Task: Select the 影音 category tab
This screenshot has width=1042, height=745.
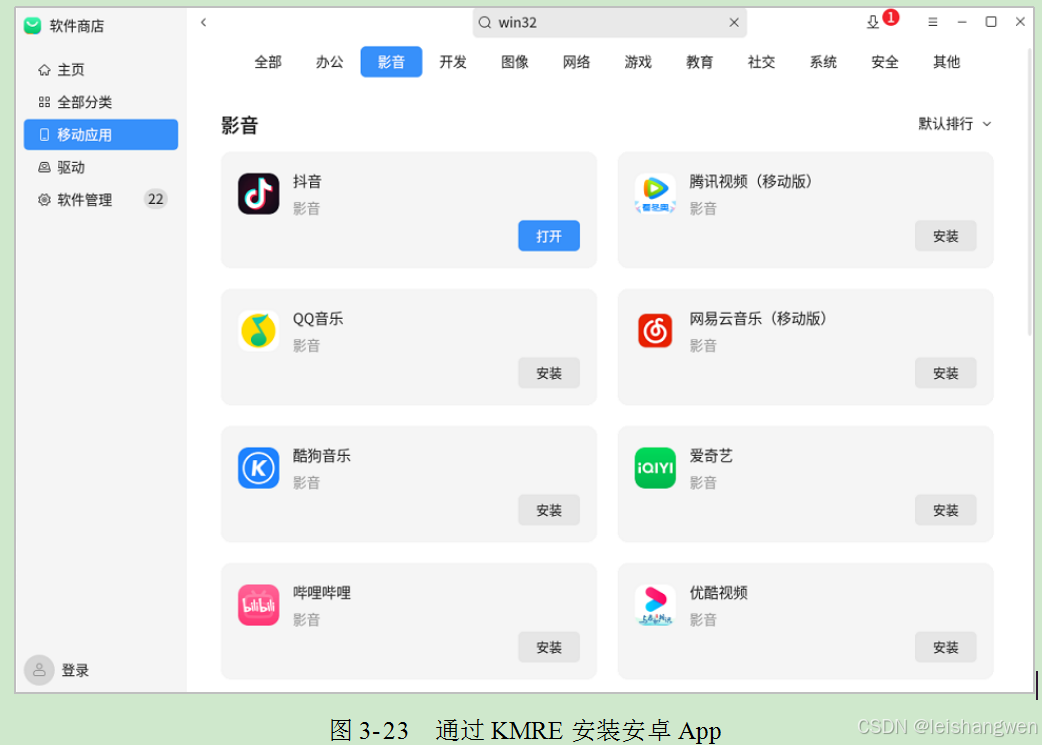Action: click(391, 62)
